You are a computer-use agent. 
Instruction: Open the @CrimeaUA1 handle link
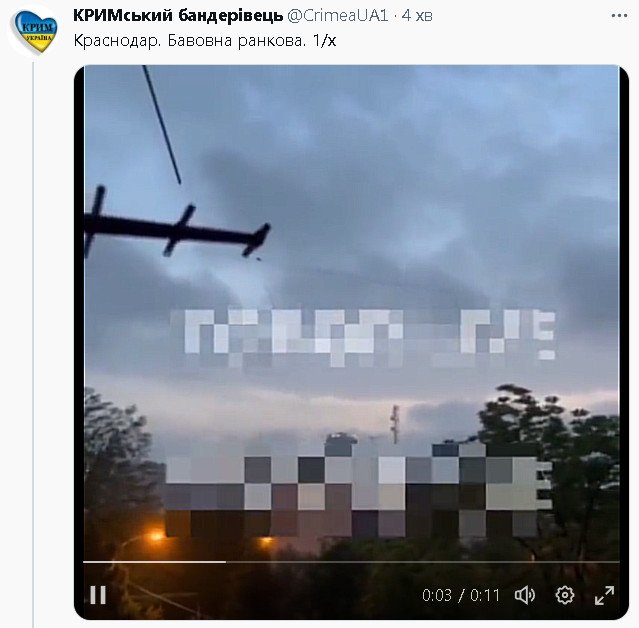(337, 15)
